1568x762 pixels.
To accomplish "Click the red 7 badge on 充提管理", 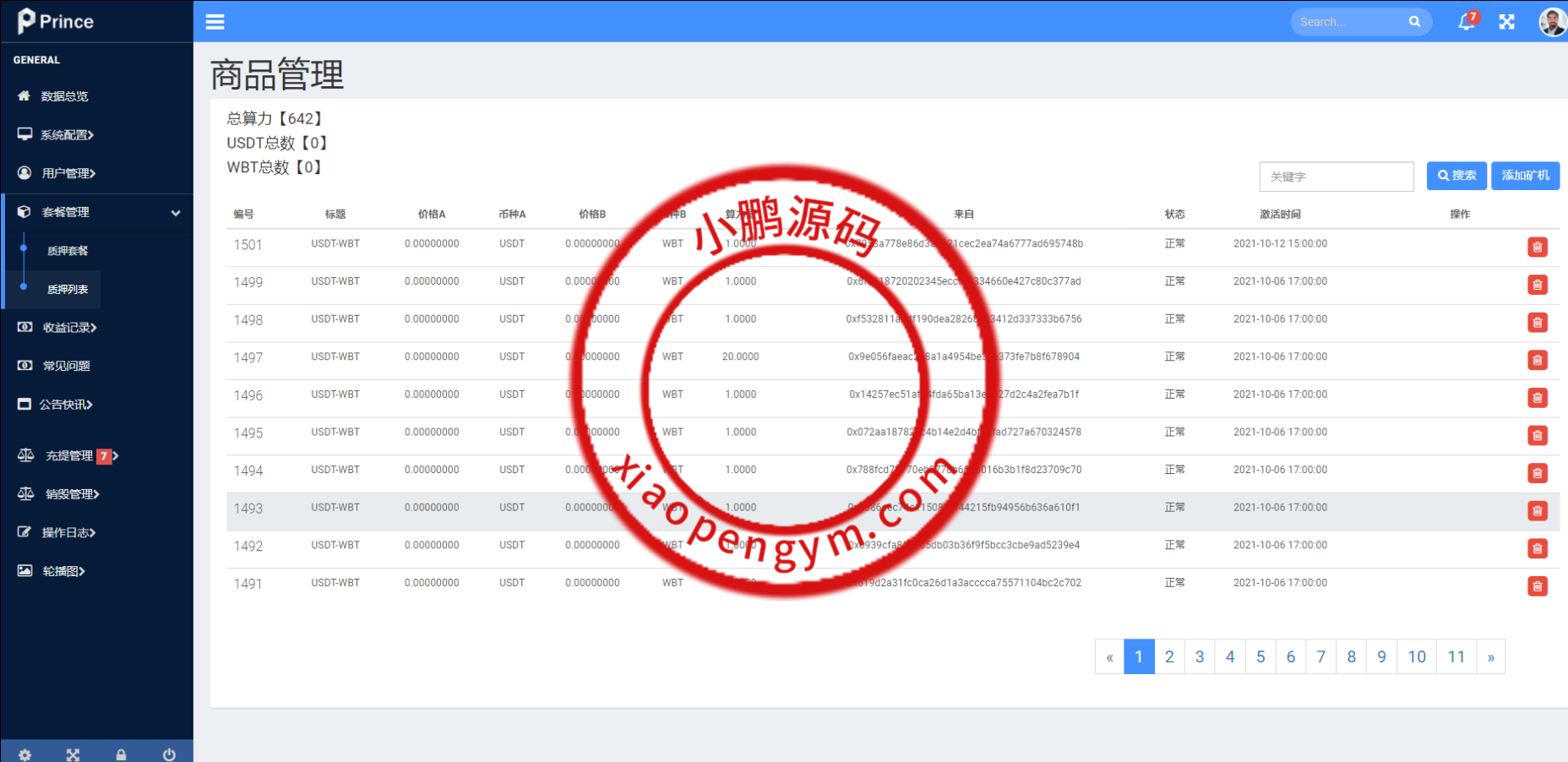I will pyautogui.click(x=104, y=456).
